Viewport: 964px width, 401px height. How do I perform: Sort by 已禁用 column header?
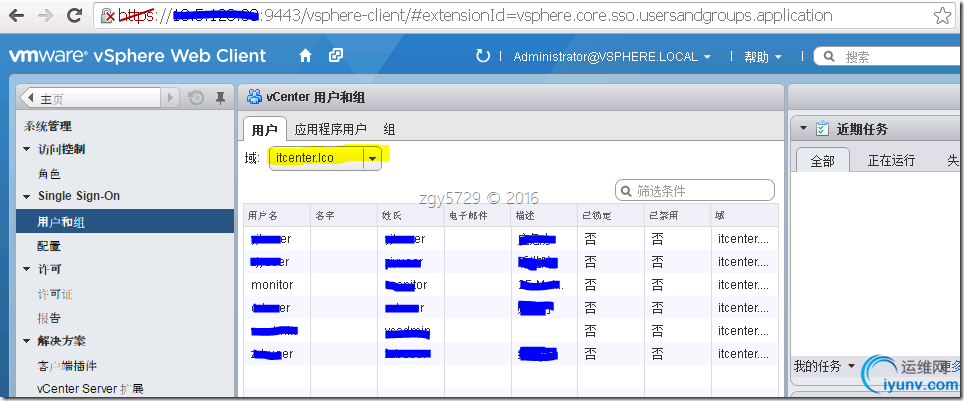click(678, 216)
